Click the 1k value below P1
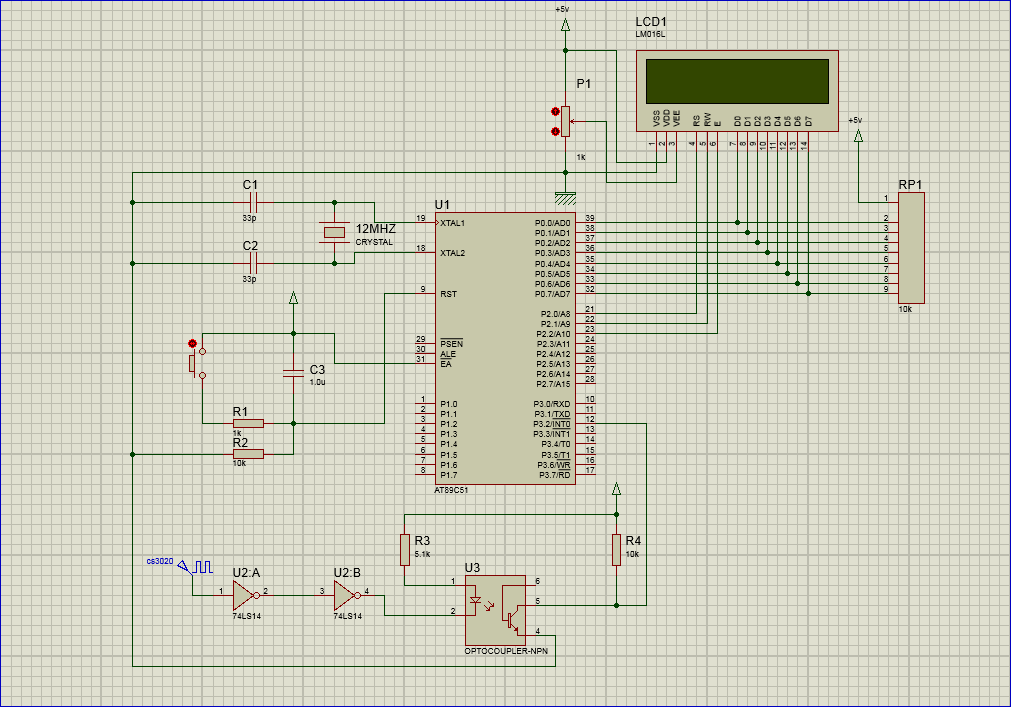1011x707 pixels. [582, 157]
